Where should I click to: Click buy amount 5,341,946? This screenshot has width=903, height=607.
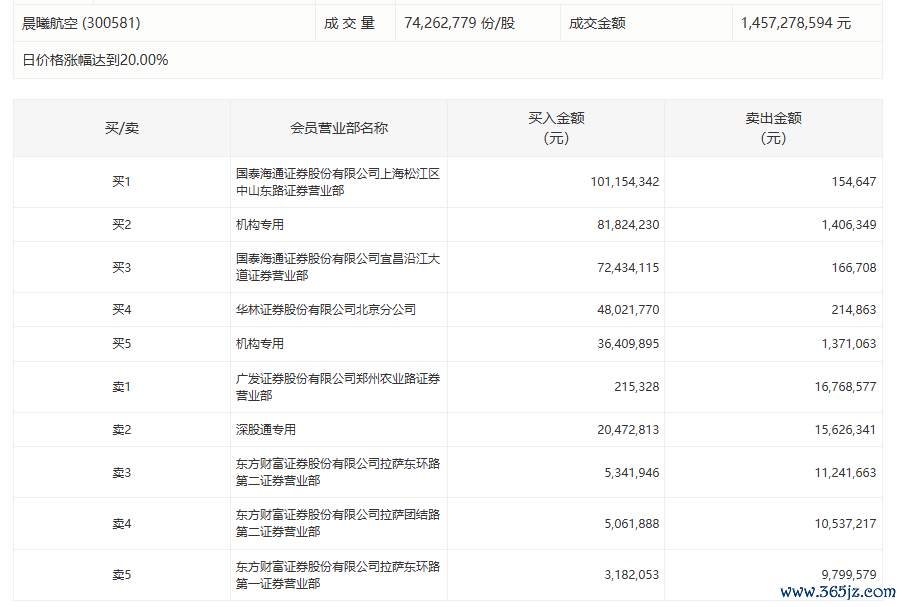632,473
